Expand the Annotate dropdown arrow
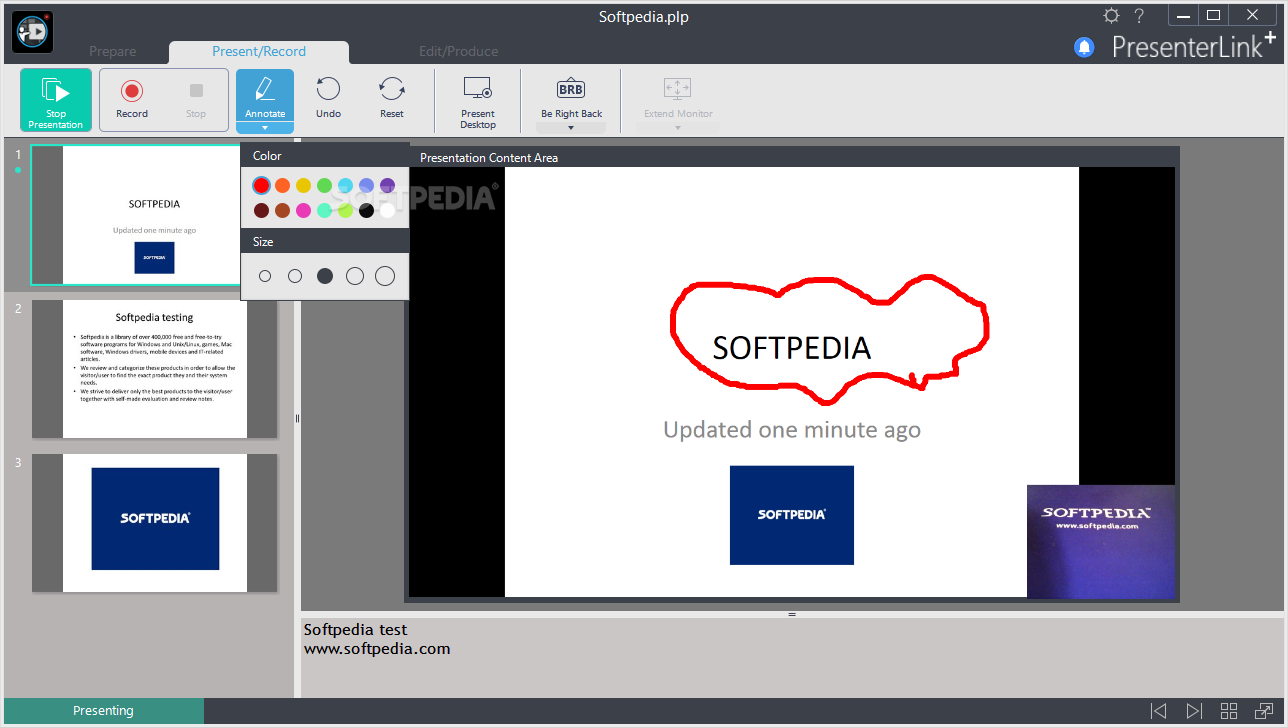 coord(265,128)
